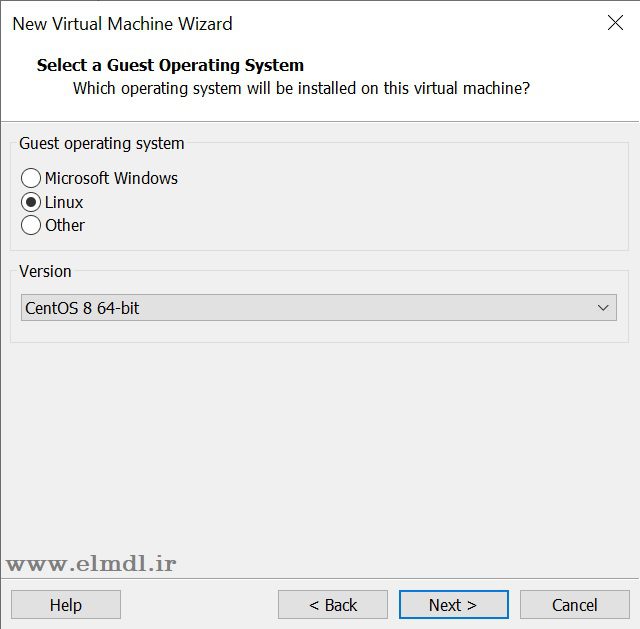Screen dimensions: 640x629
Task: Click the Select a Guest Operating System heading
Action: (x=170, y=65)
